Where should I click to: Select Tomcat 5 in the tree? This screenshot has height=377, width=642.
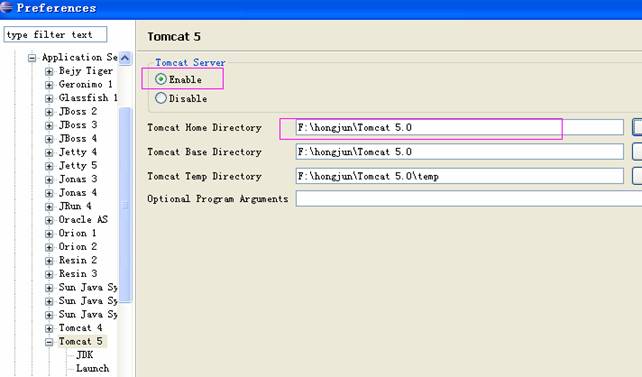[80, 341]
